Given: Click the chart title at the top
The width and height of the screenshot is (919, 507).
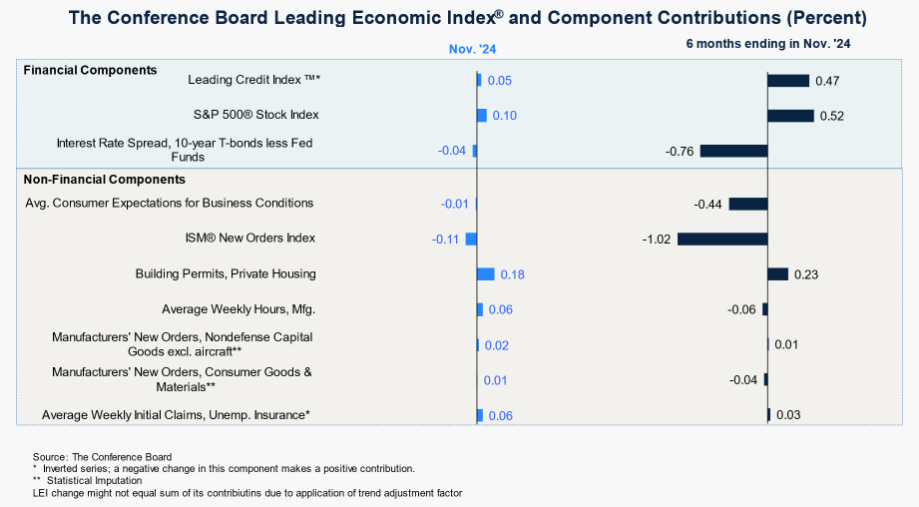Looking at the screenshot, I should click(x=459, y=19).
